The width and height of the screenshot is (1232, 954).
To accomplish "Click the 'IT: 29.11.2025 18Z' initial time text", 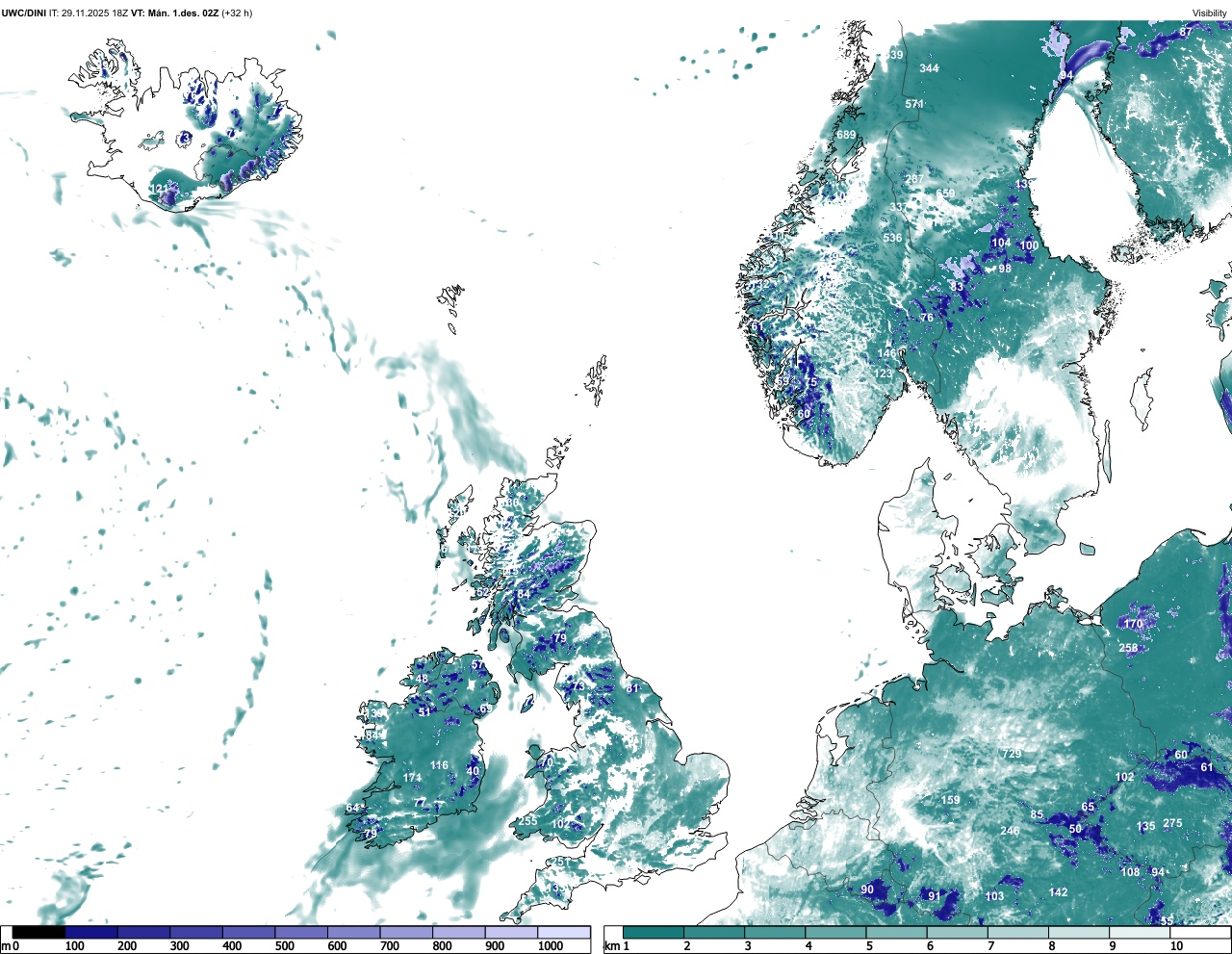I will tap(89, 13).
